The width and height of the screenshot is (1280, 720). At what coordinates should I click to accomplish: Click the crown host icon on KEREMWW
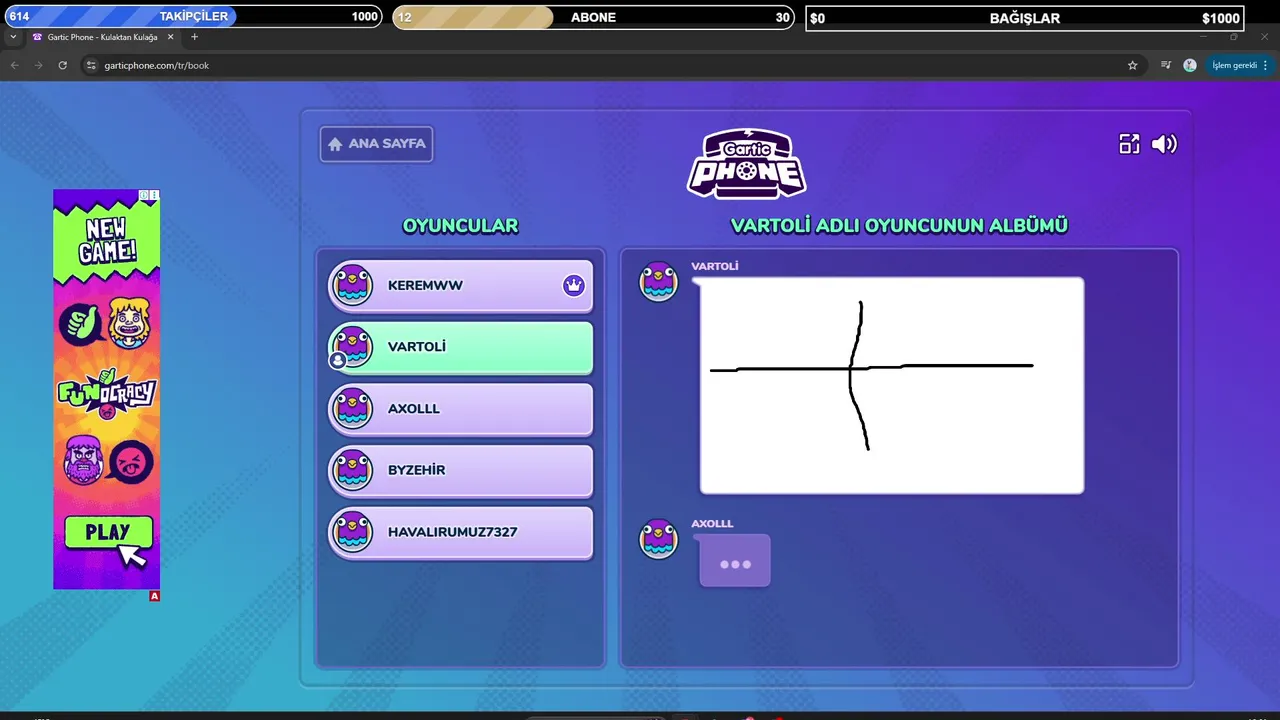pos(573,286)
